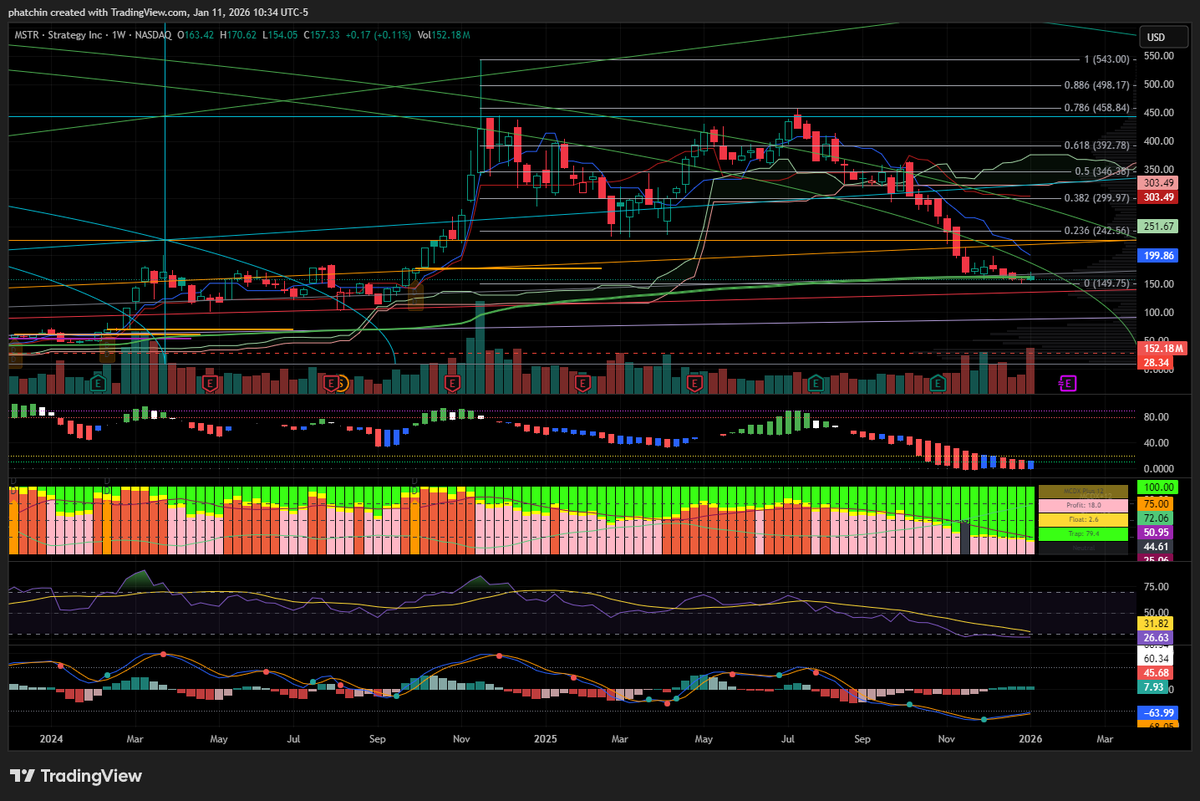
Task: Select the Fib level 0 (149.75) label
Action: (1106, 284)
